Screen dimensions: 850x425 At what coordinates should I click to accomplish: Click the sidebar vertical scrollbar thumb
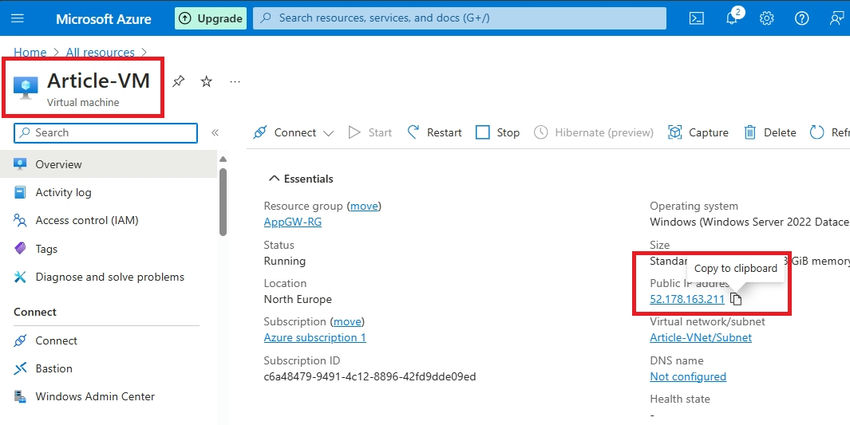pos(223,202)
